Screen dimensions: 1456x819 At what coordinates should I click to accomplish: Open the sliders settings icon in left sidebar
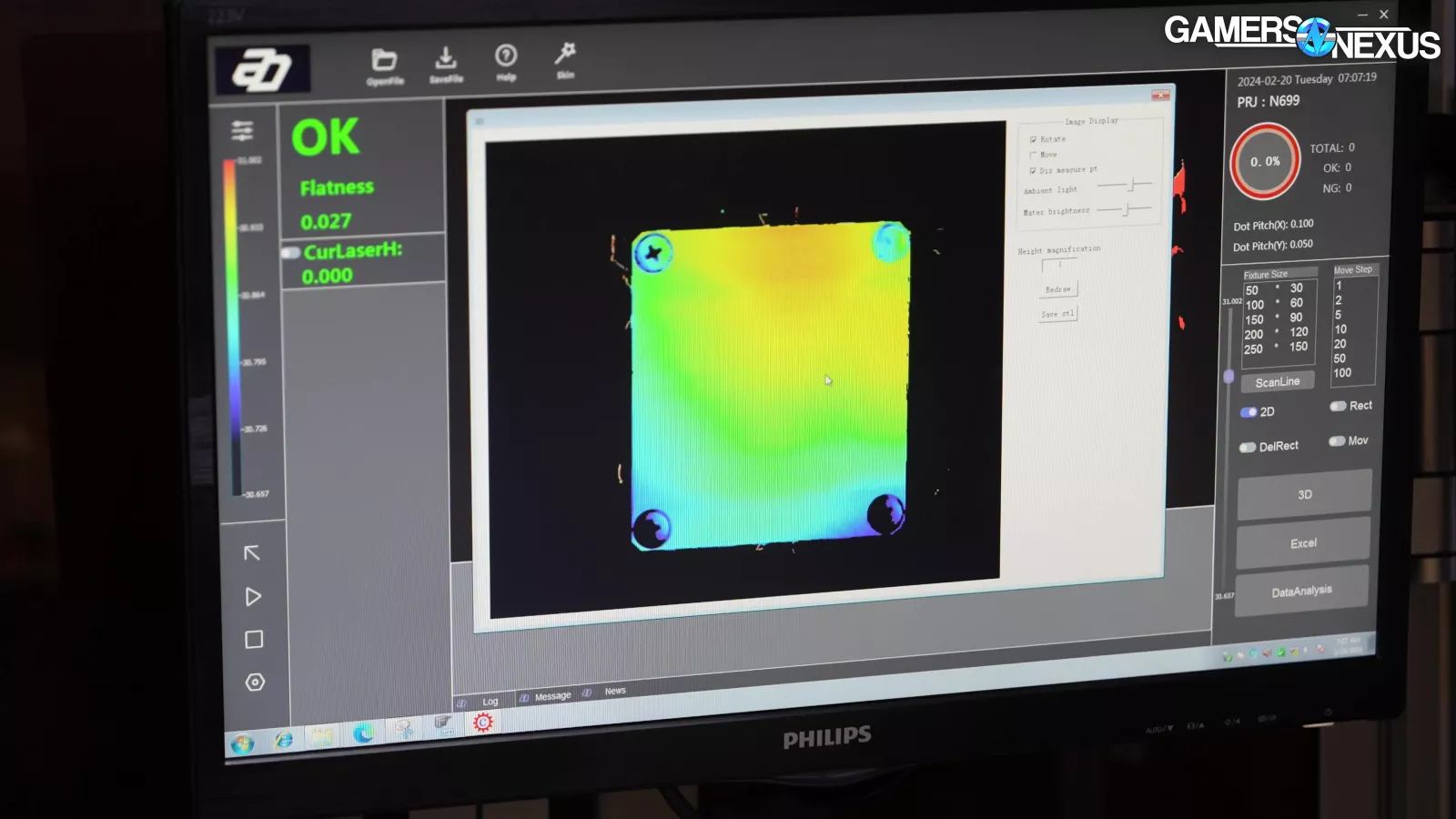tap(242, 131)
